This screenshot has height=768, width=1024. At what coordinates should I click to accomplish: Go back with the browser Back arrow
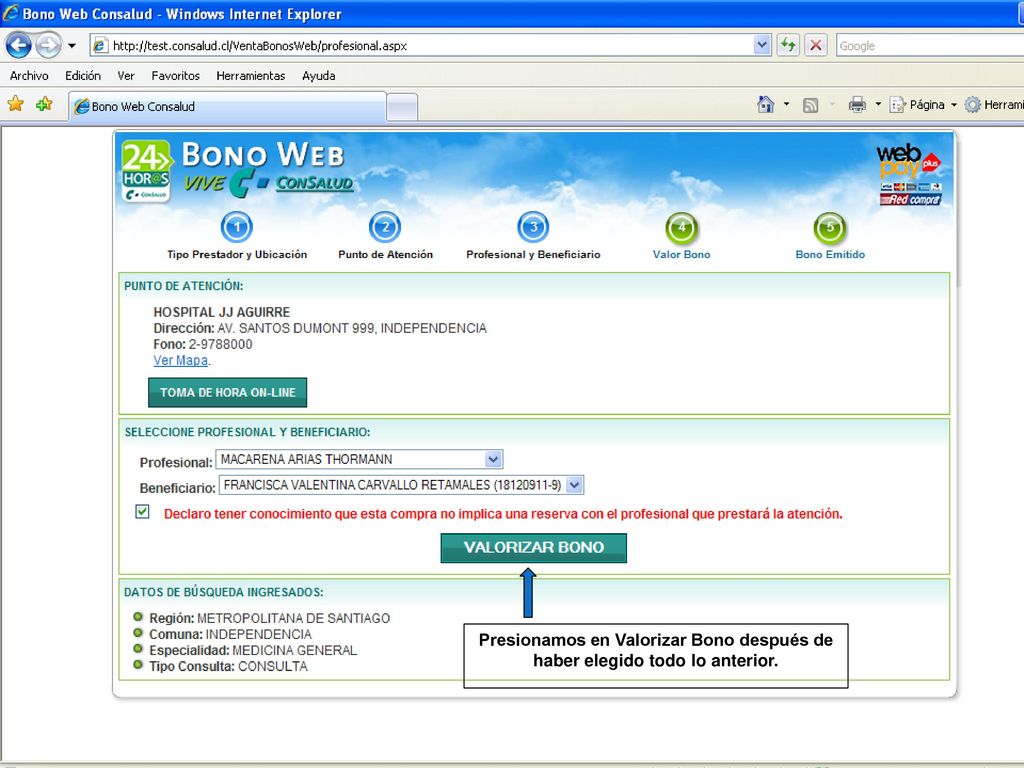(x=18, y=46)
